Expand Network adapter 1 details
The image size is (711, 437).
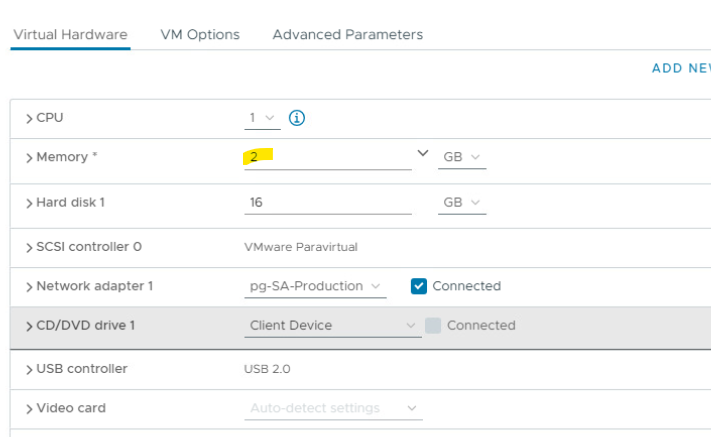[x=30, y=286]
